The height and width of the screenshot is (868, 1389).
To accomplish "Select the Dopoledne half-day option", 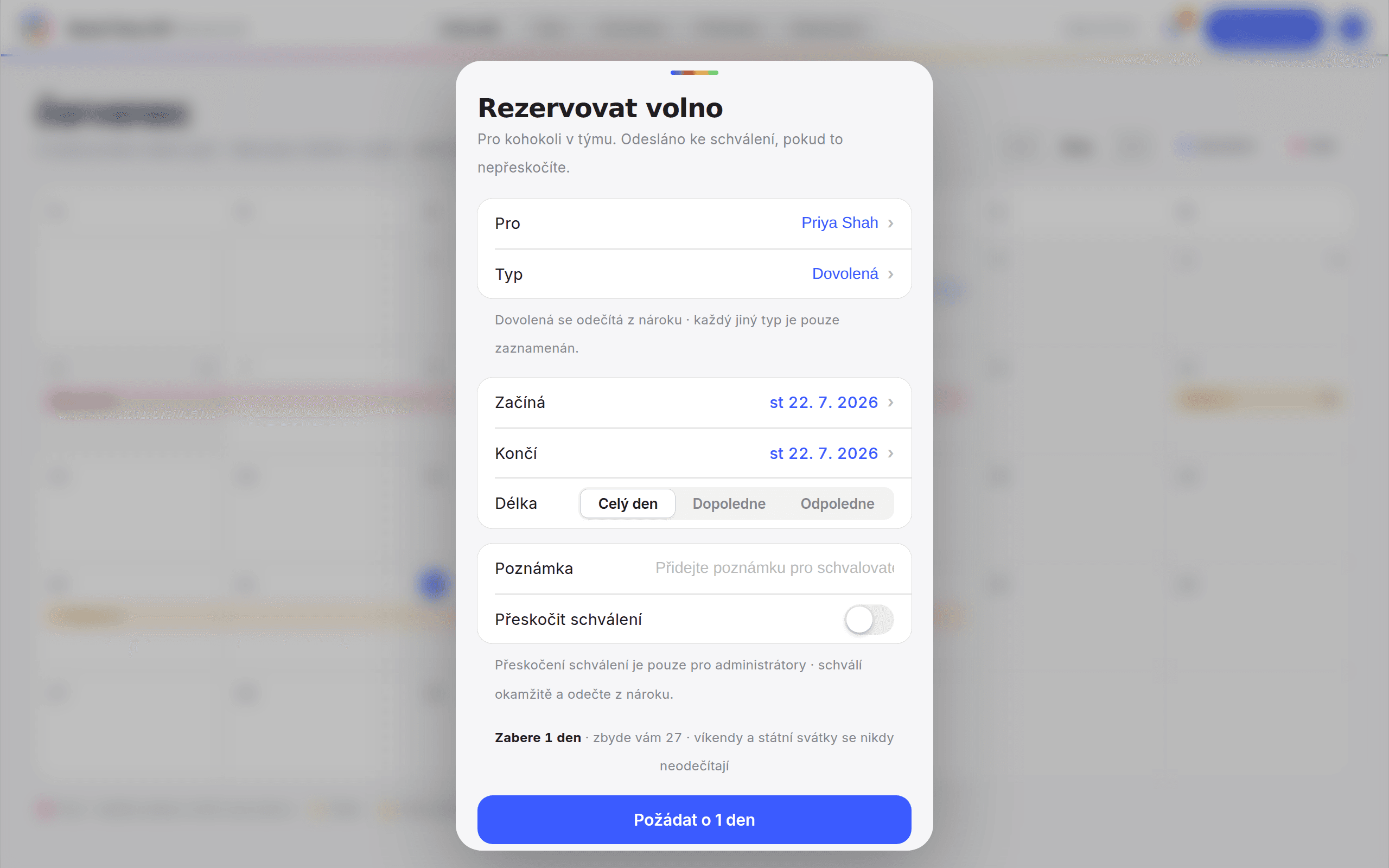I will pos(729,503).
